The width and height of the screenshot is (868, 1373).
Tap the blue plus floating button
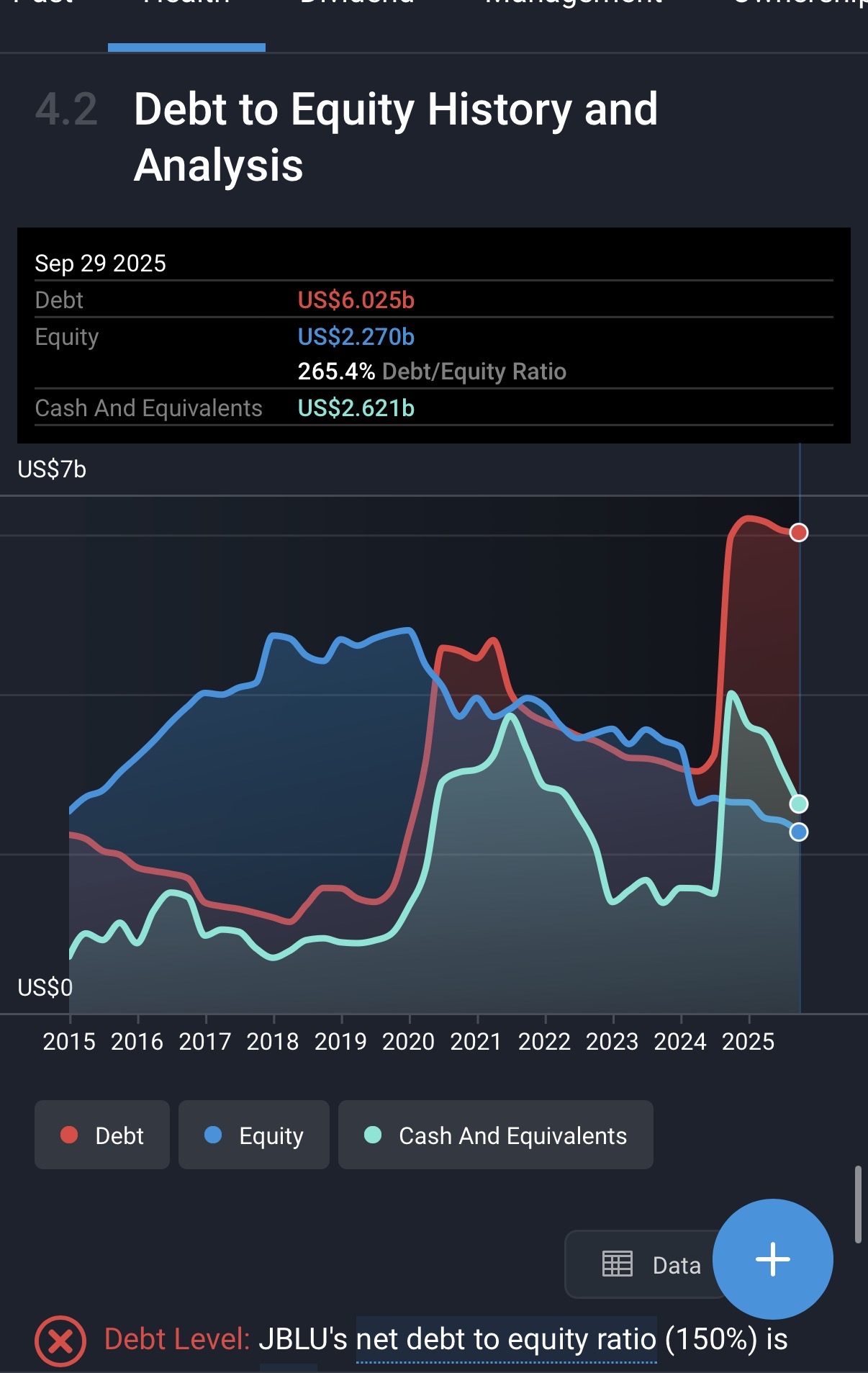[x=772, y=1259]
